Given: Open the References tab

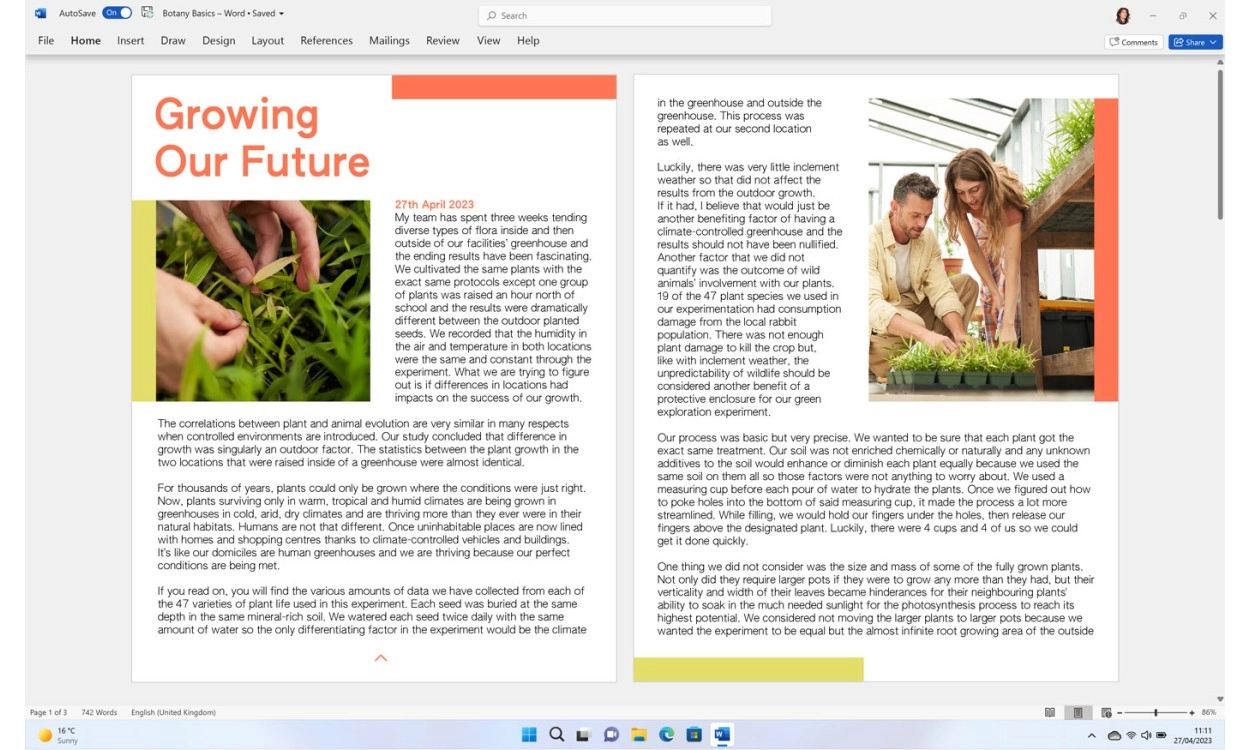Looking at the screenshot, I should [326, 41].
